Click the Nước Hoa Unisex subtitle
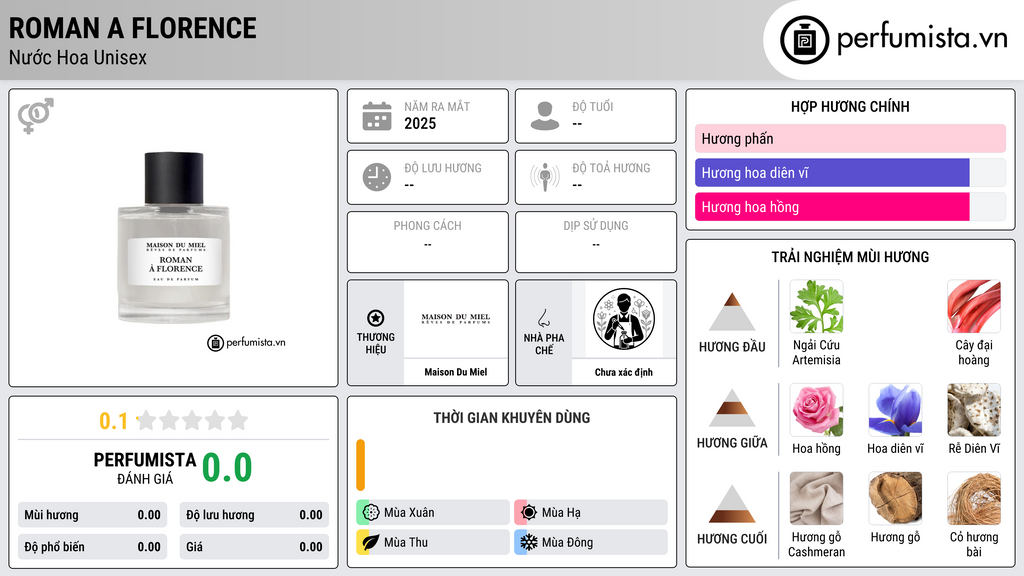Screen dimensions: 1024x576 pos(78,57)
